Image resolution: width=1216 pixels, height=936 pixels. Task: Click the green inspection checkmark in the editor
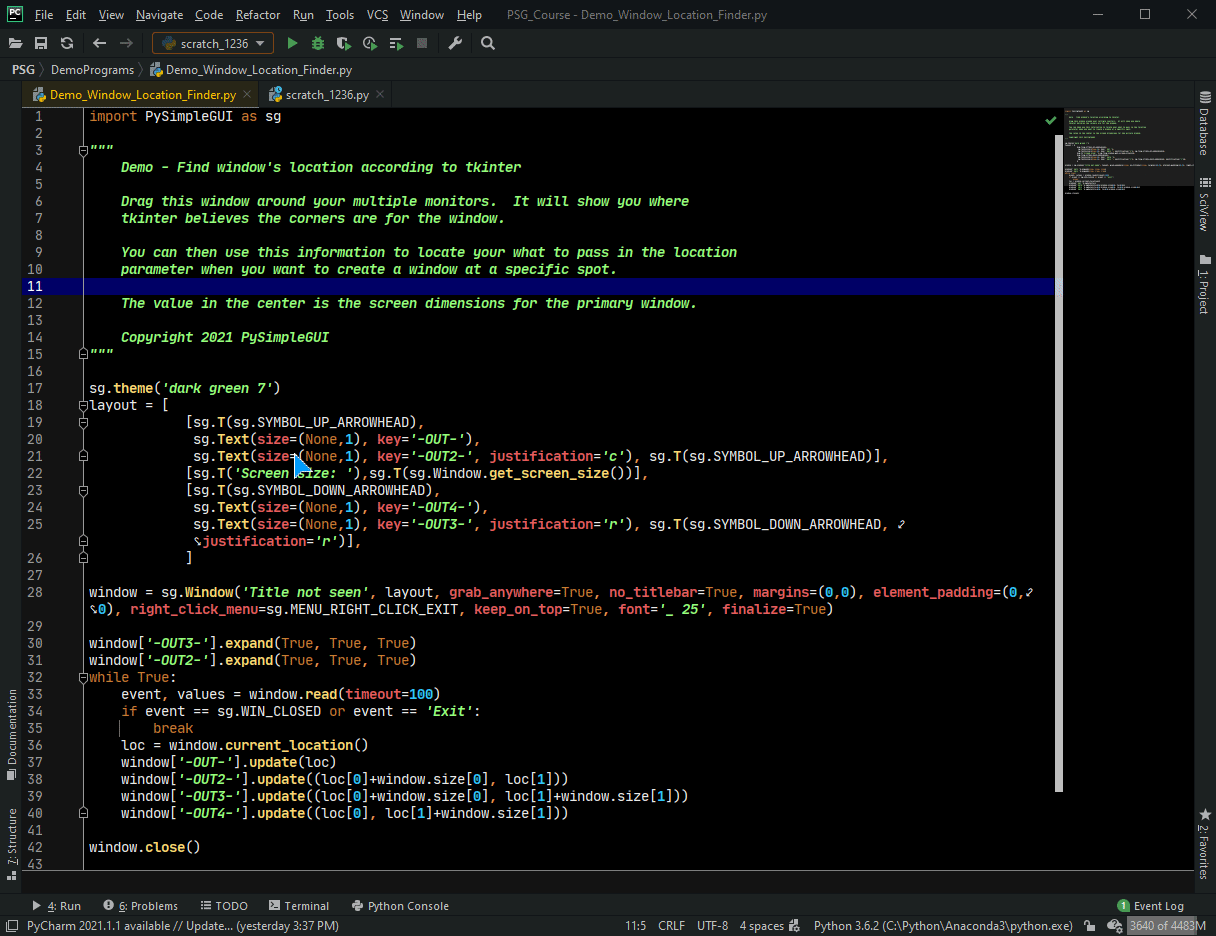(1051, 120)
